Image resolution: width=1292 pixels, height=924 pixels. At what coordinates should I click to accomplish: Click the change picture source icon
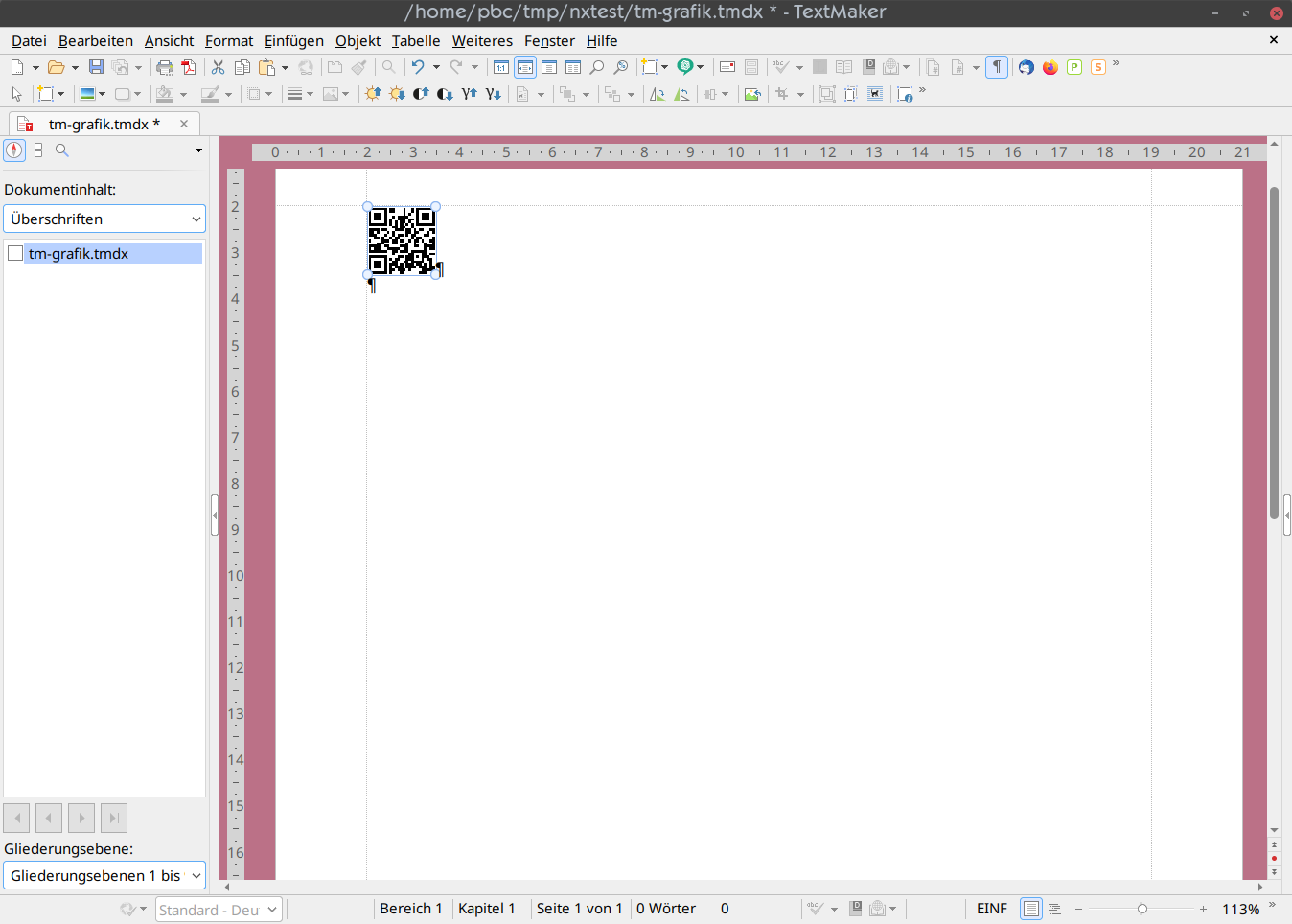752,94
